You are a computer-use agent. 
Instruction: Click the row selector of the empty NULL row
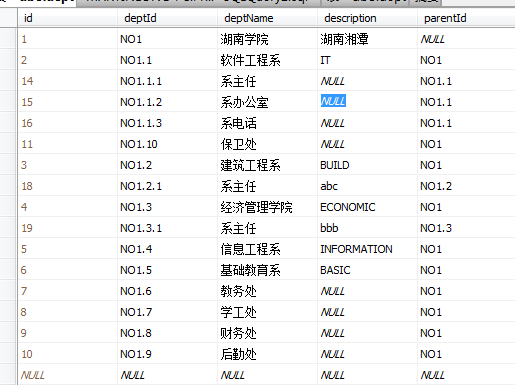click(x=8, y=375)
